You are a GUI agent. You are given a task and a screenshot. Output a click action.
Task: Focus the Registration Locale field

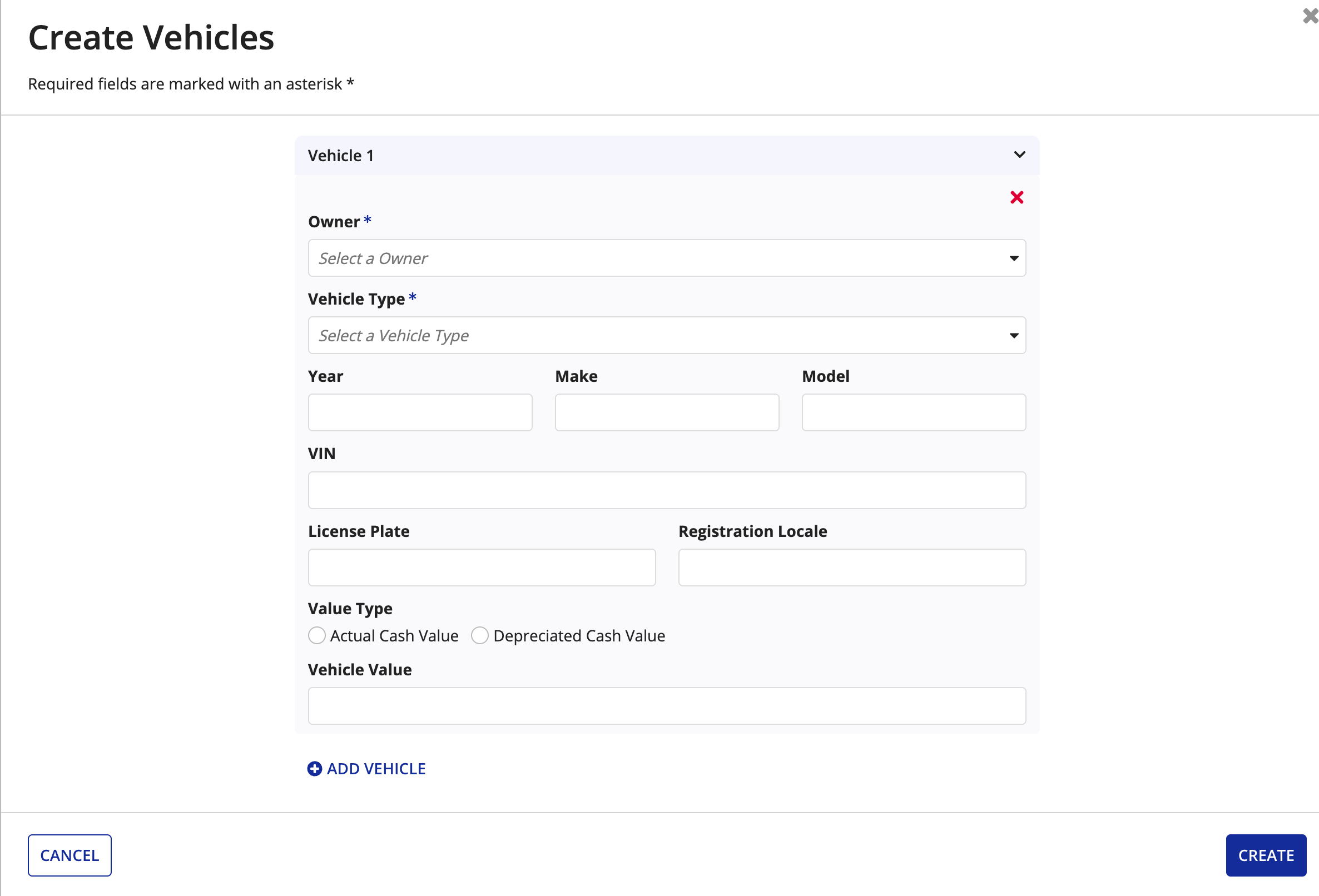tap(852, 568)
